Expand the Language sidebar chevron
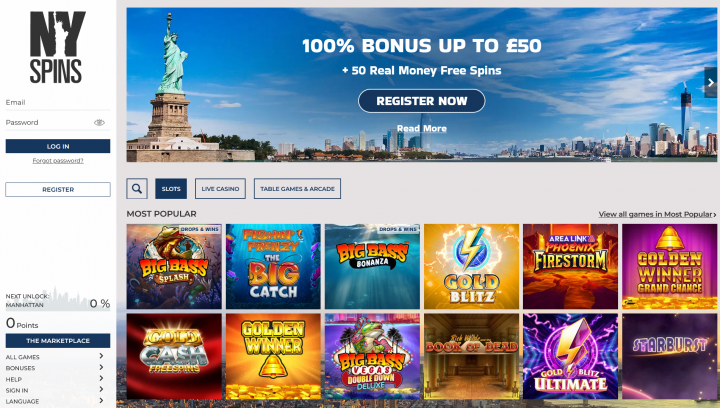This screenshot has width=720, height=408. [101, 401]
